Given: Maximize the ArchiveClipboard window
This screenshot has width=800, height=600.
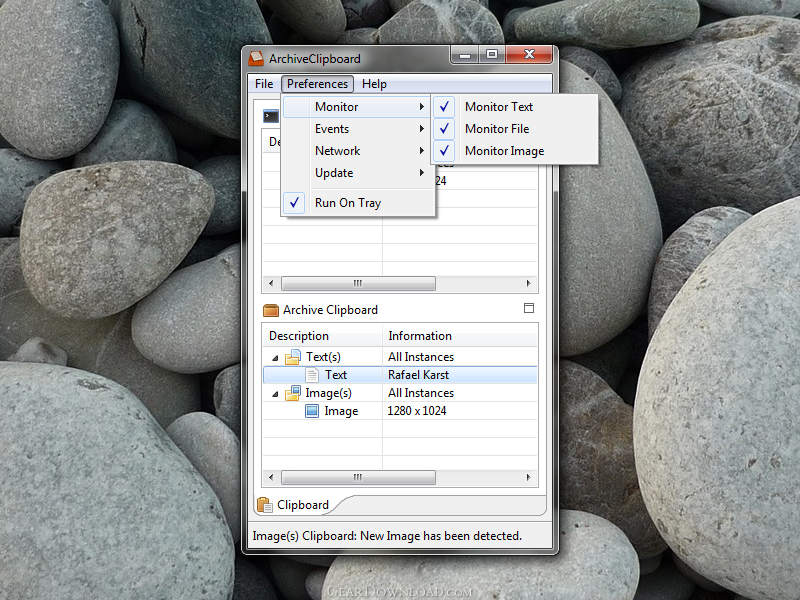Looking at the screenshot, I should click(492, 55).
